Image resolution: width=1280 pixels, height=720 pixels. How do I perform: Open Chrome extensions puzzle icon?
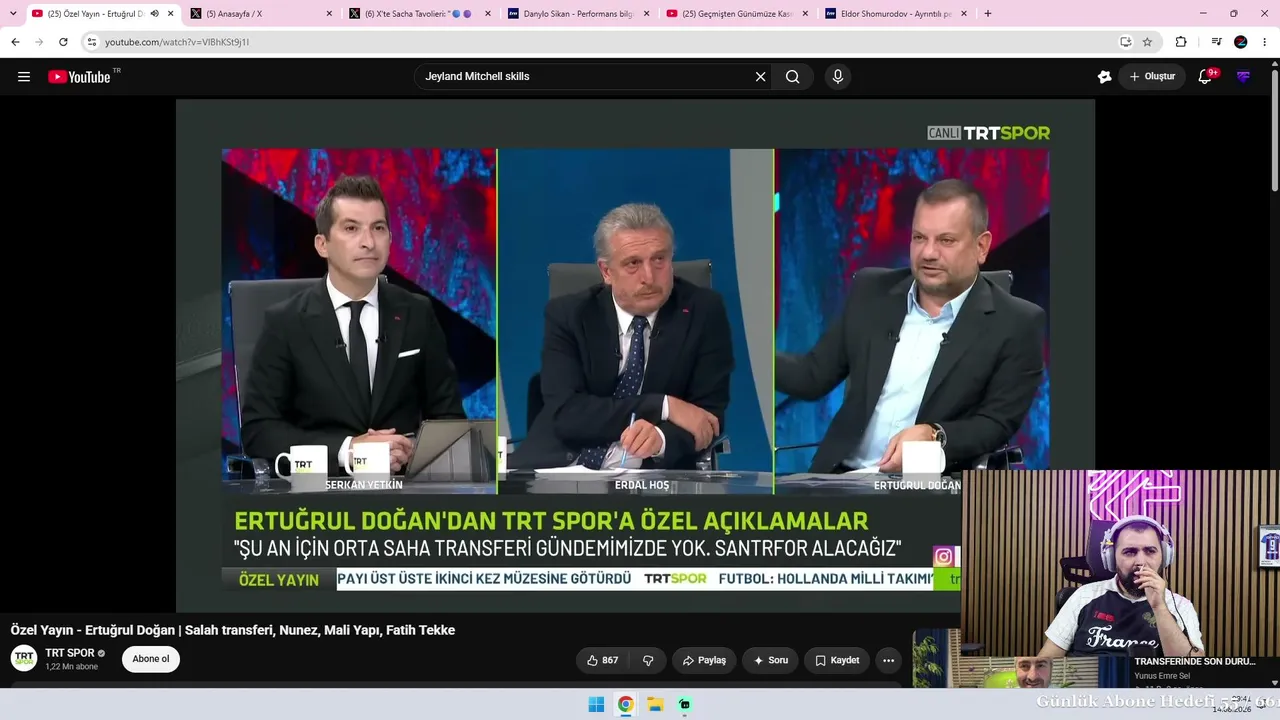(x=1181, y=42)
